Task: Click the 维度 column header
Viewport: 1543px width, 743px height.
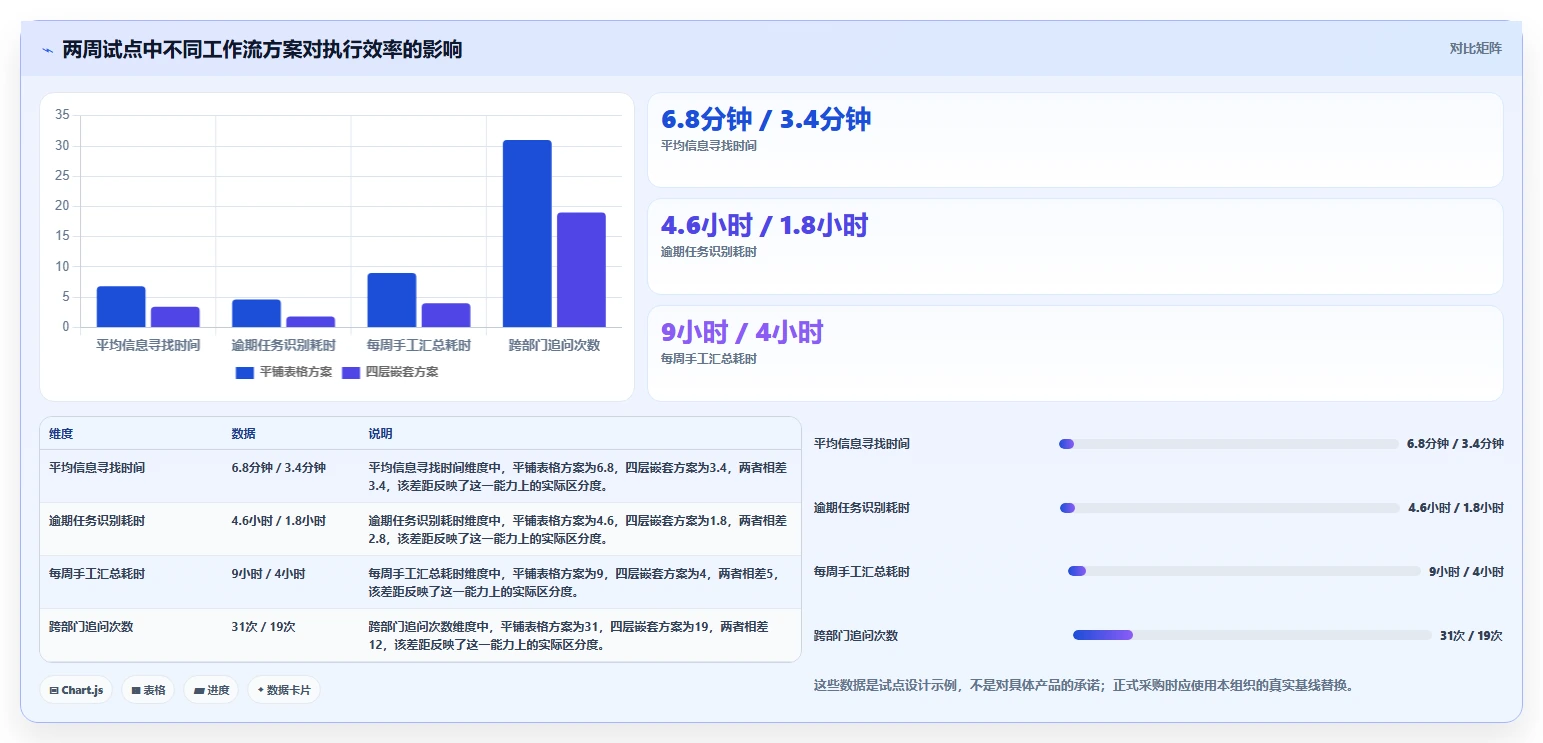Action: pos(61,434)
